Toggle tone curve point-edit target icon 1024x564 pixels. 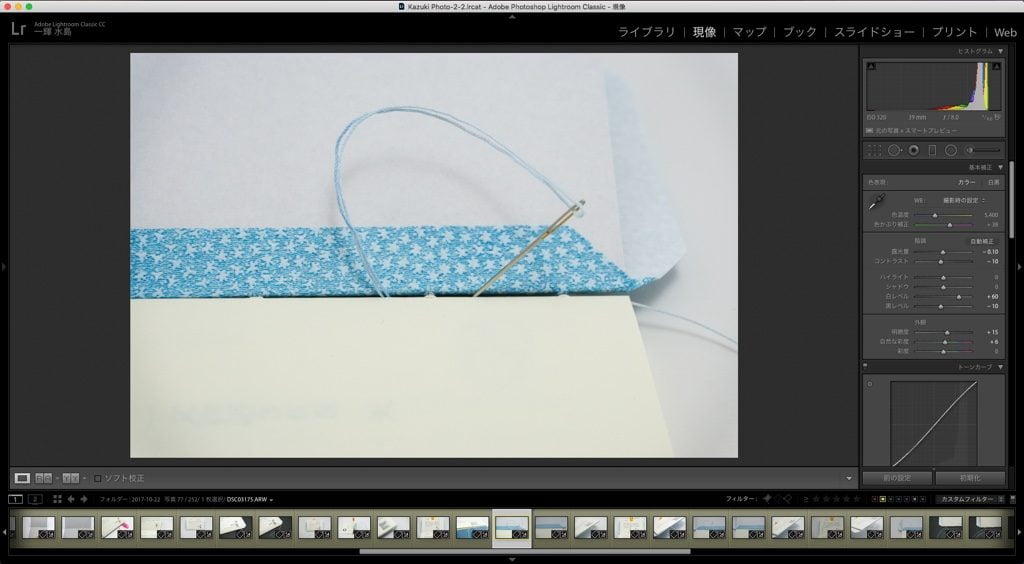pyautogui.click(x=870, y=384)
